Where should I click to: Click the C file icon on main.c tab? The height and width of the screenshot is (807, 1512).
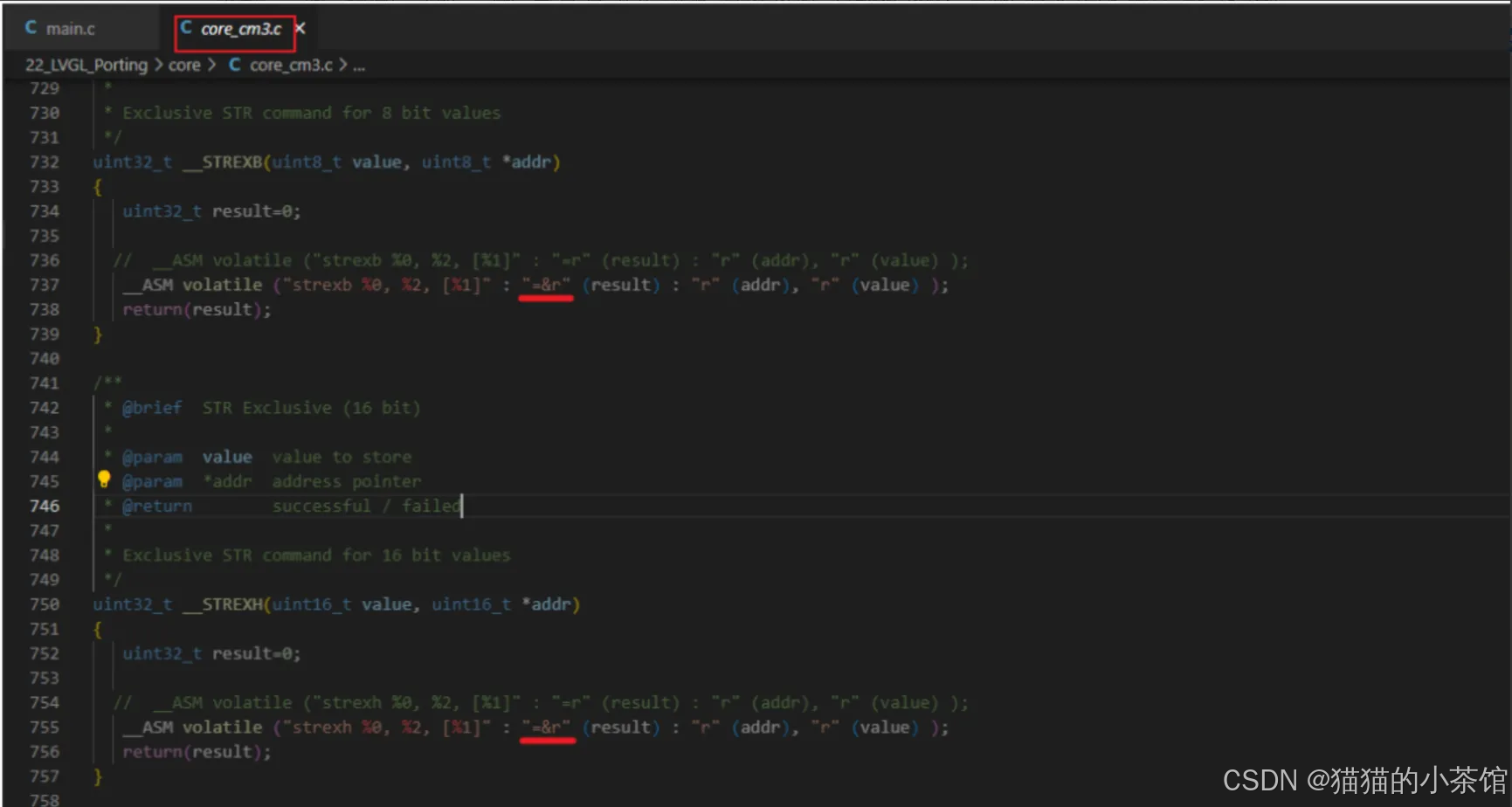tap(31, 28)
